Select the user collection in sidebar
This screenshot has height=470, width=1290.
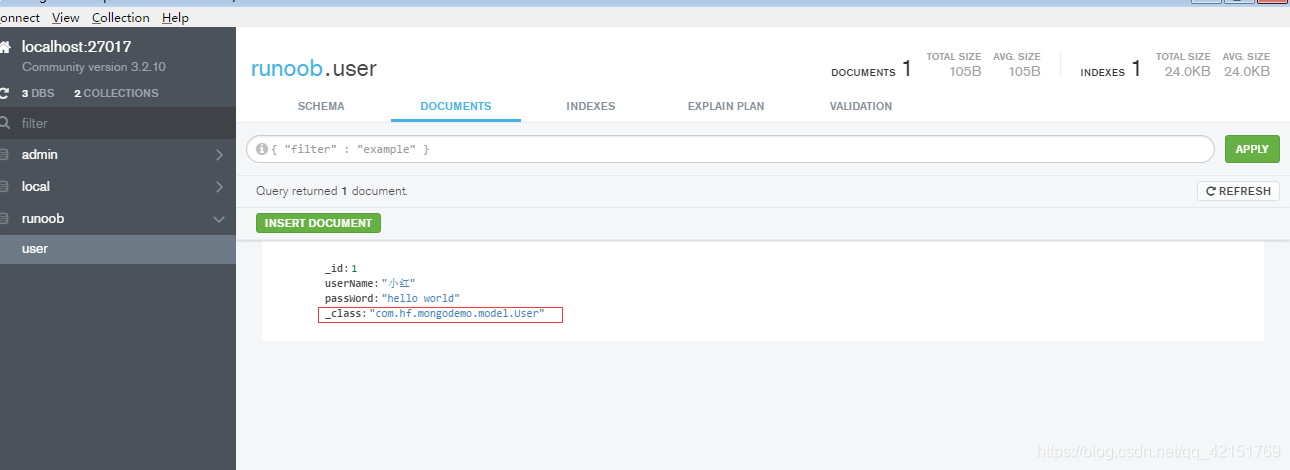(118, 249)
